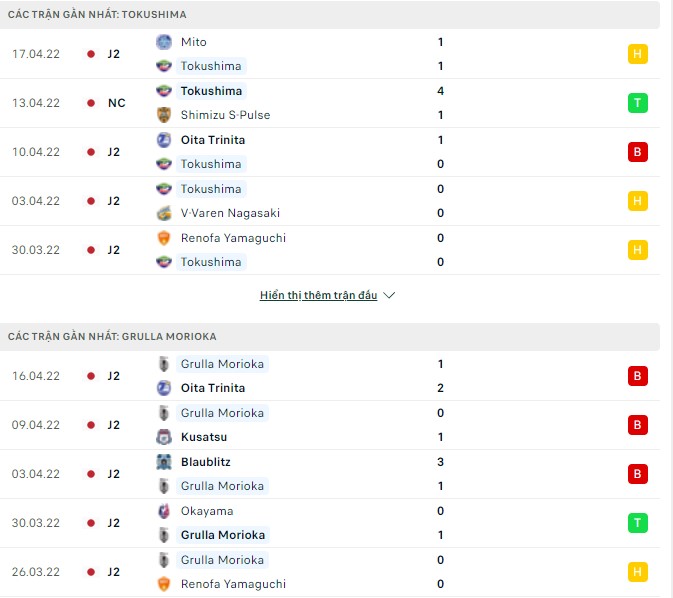This screenshot has height=598, width=673.
Task: Click the yellow H badge on 17.04.22 match
Action: pos(638,54)
